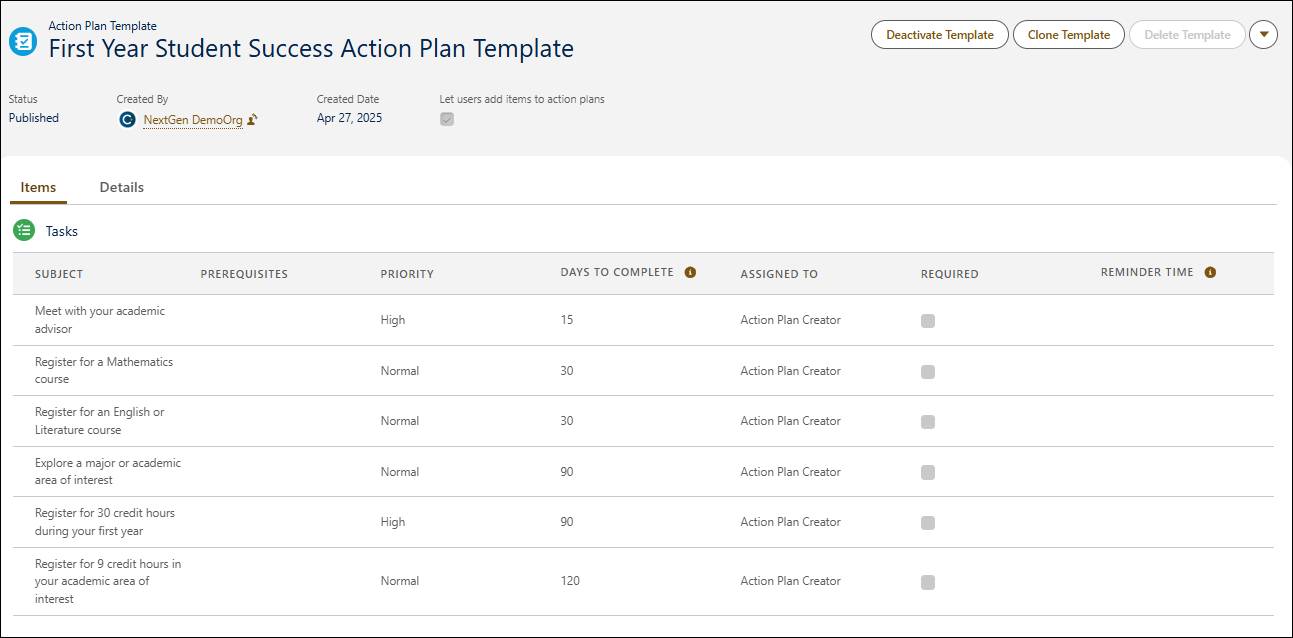Open the Reminder Time info tooltip
This screenshot has height=638, width=1293.
(x=1211, y=270)
